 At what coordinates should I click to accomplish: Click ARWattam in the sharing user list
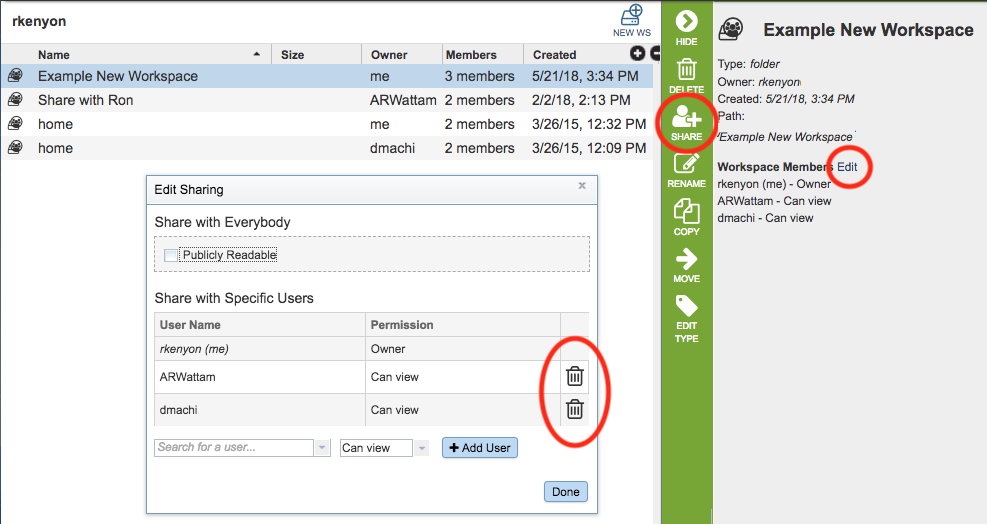click(x=188, y=377)
